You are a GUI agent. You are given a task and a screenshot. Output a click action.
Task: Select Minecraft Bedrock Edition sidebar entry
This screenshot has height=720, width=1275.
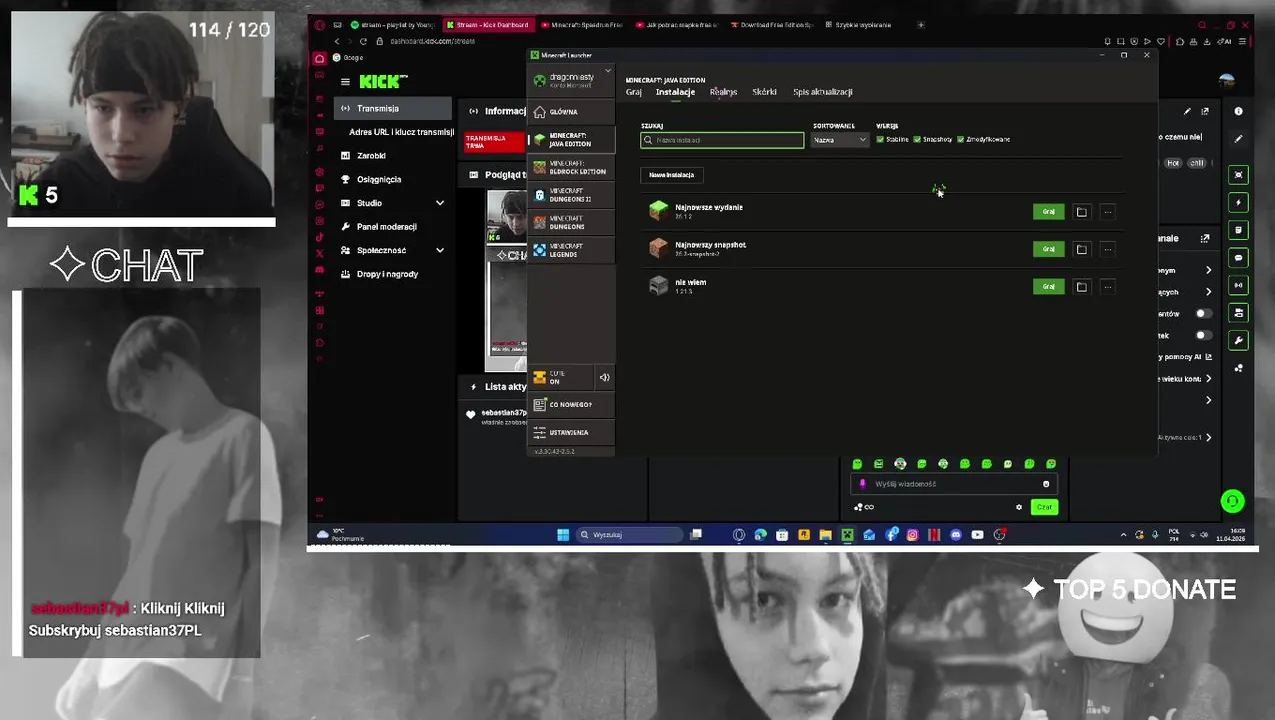[571, 167]
